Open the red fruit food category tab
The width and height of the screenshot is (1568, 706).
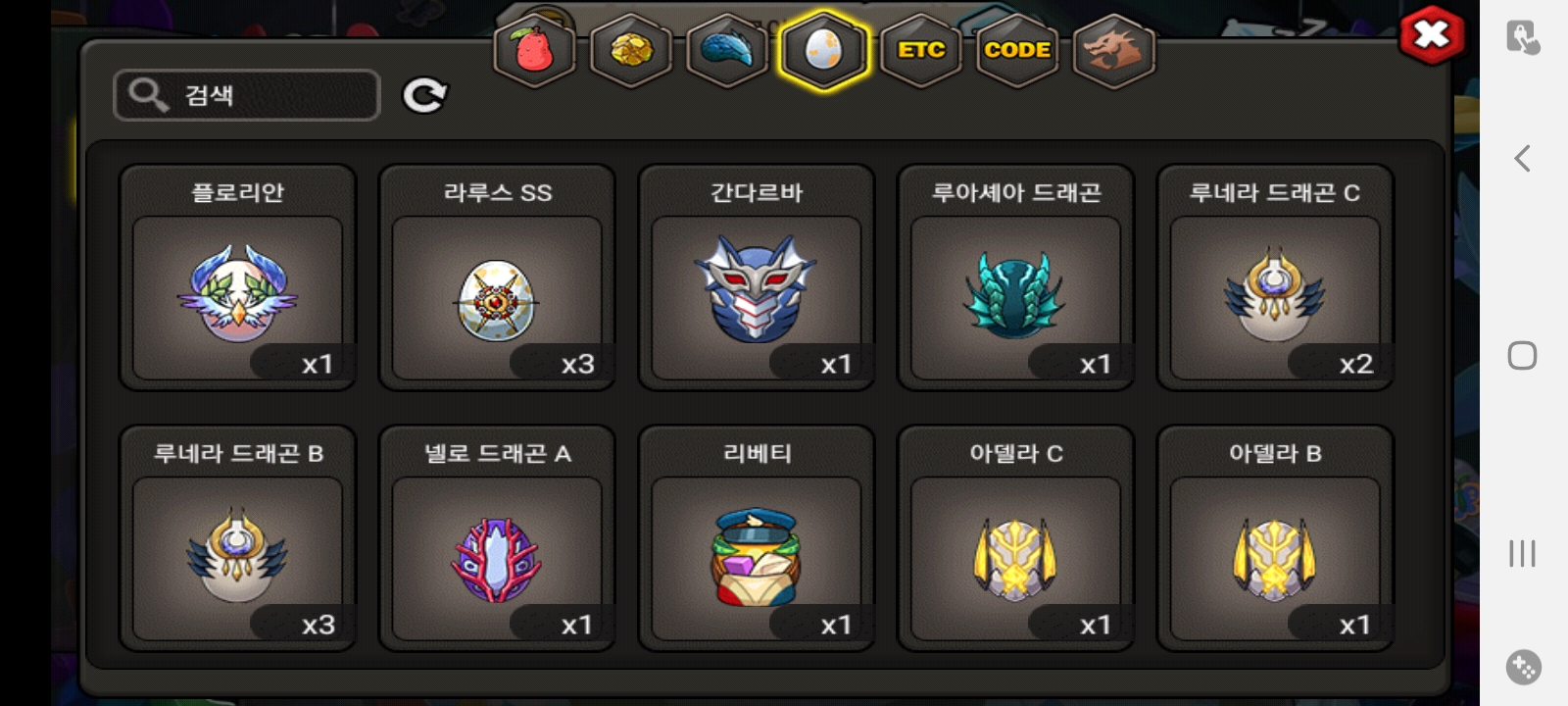(534, 50)
